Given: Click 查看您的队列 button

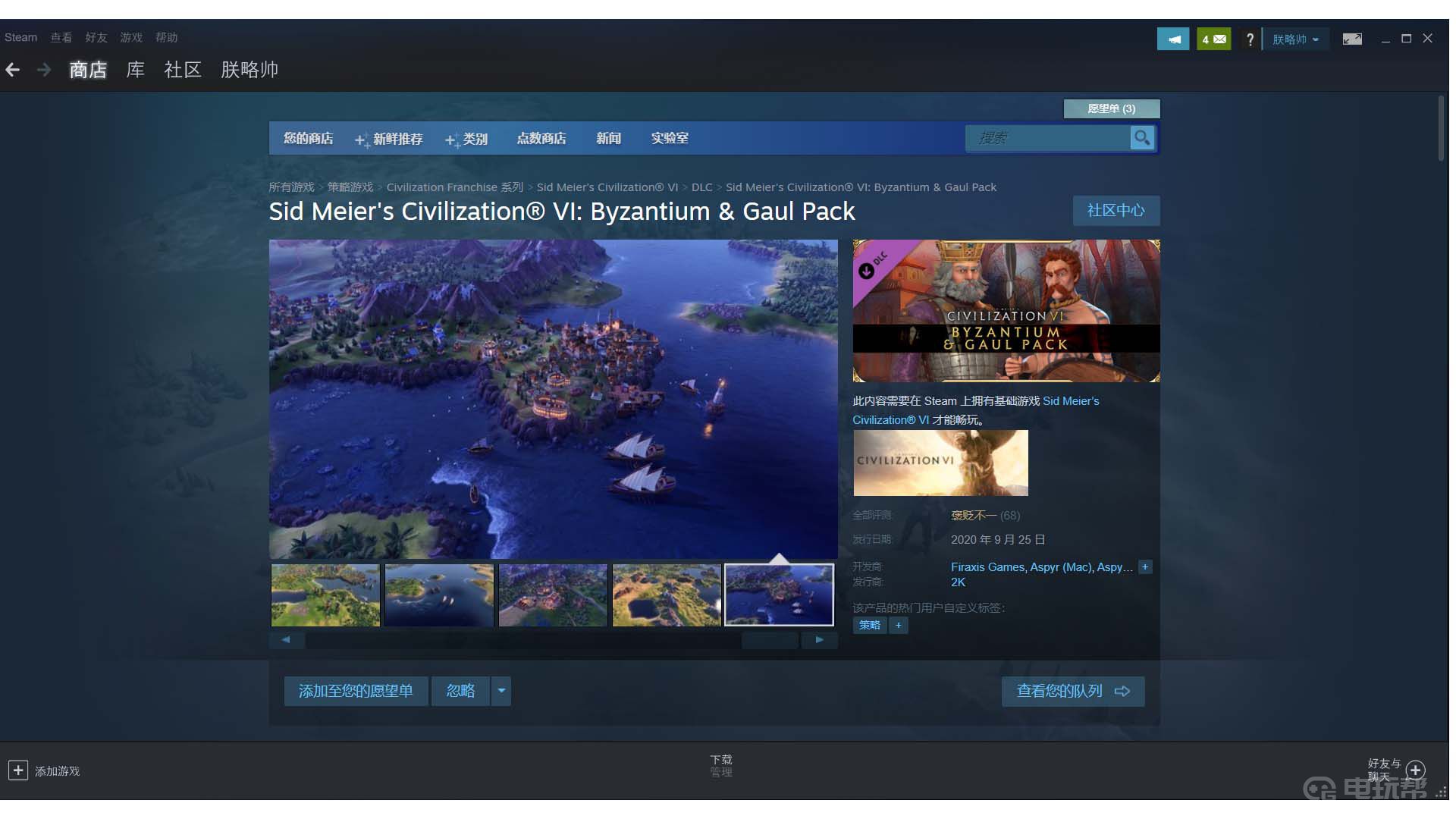Looking at the screenshot, I should [1072, 691].
